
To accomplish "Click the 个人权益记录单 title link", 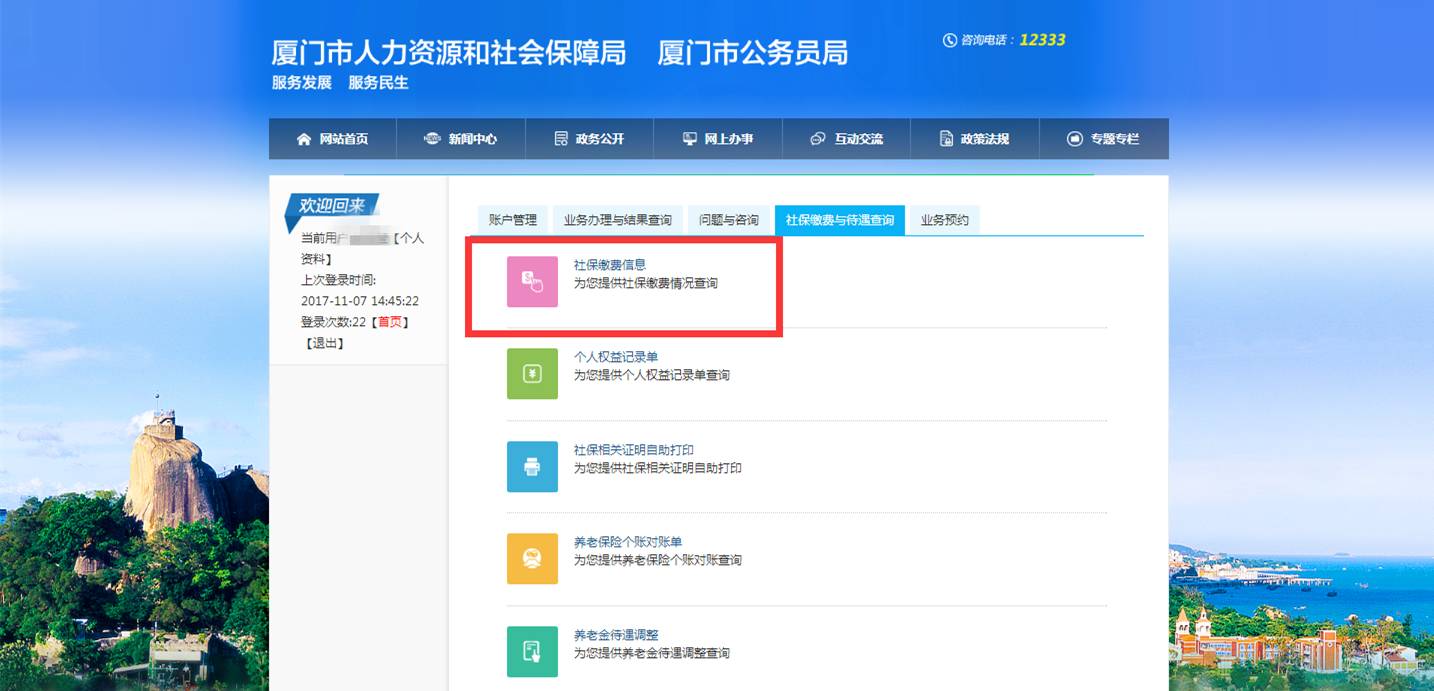I will coord(615,357).
